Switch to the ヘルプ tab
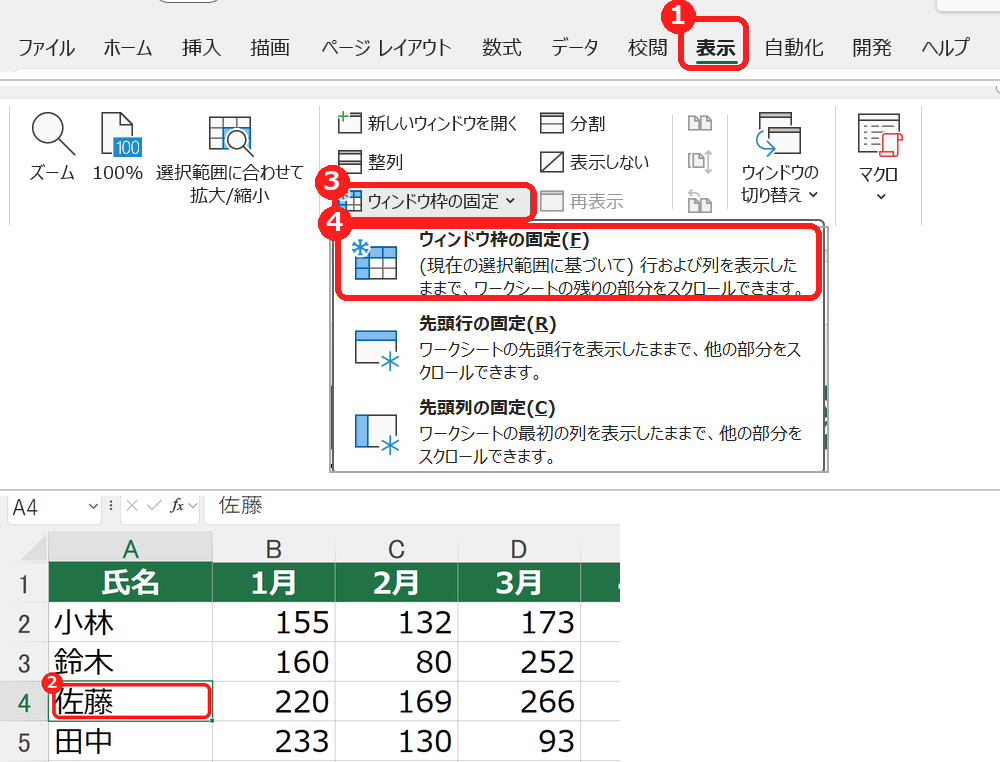 coord(945,48)
